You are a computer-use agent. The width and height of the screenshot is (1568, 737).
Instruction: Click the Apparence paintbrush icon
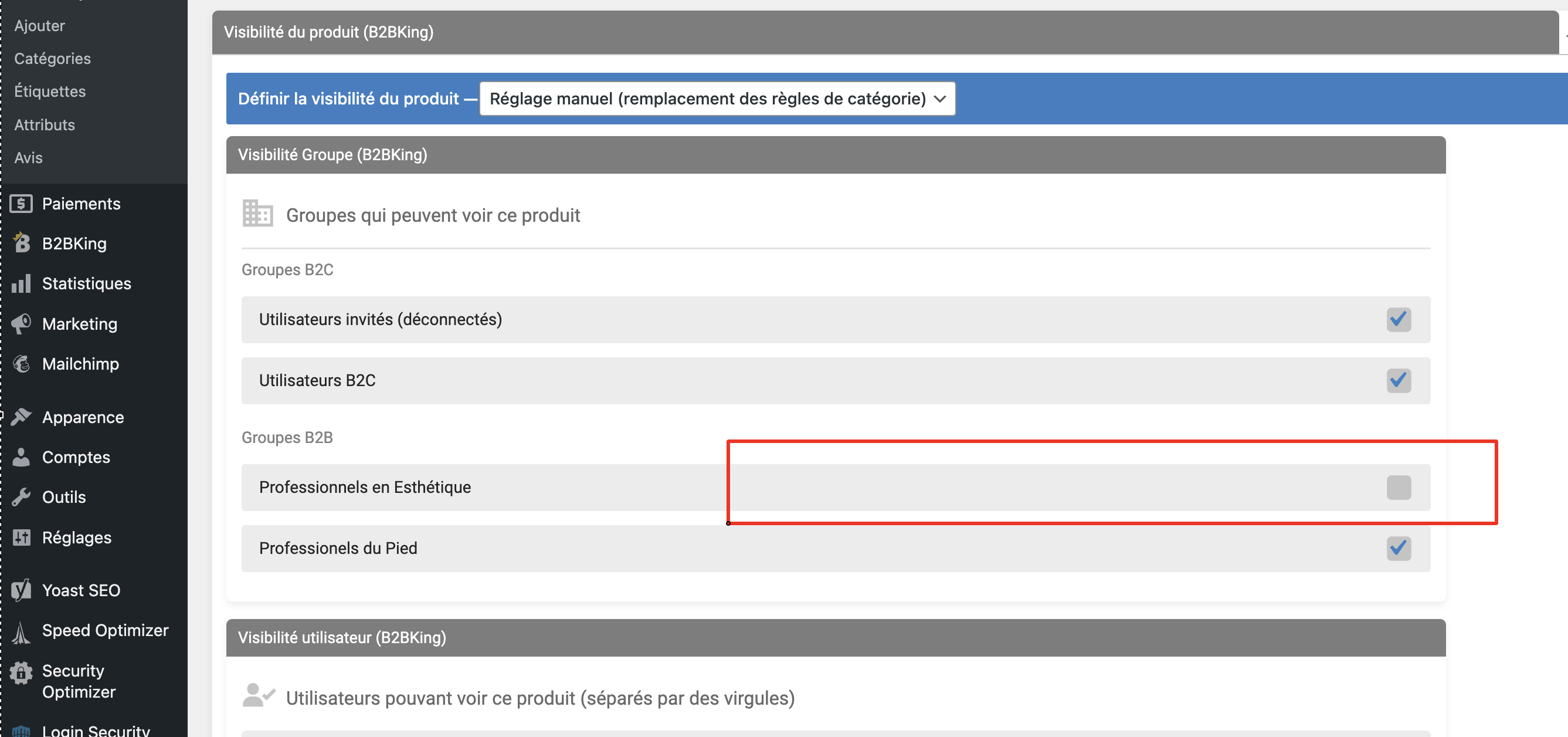(x=21, y=417)
